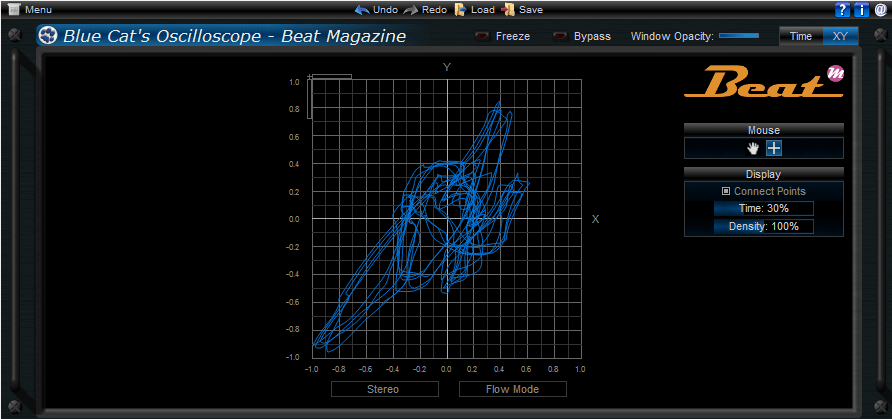Click the Beat magazine logo
Viewport: 892px width, 419px height.
[763, 82]
